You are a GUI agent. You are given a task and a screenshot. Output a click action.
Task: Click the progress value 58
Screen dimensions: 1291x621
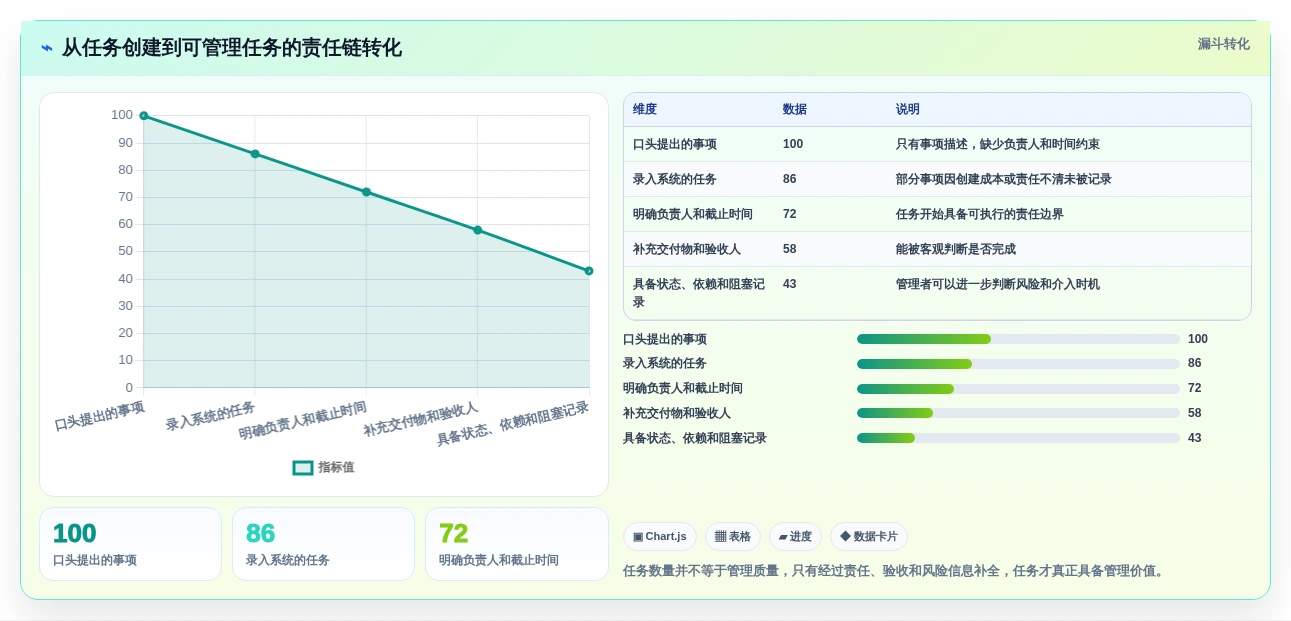(x=1195, y=413)
